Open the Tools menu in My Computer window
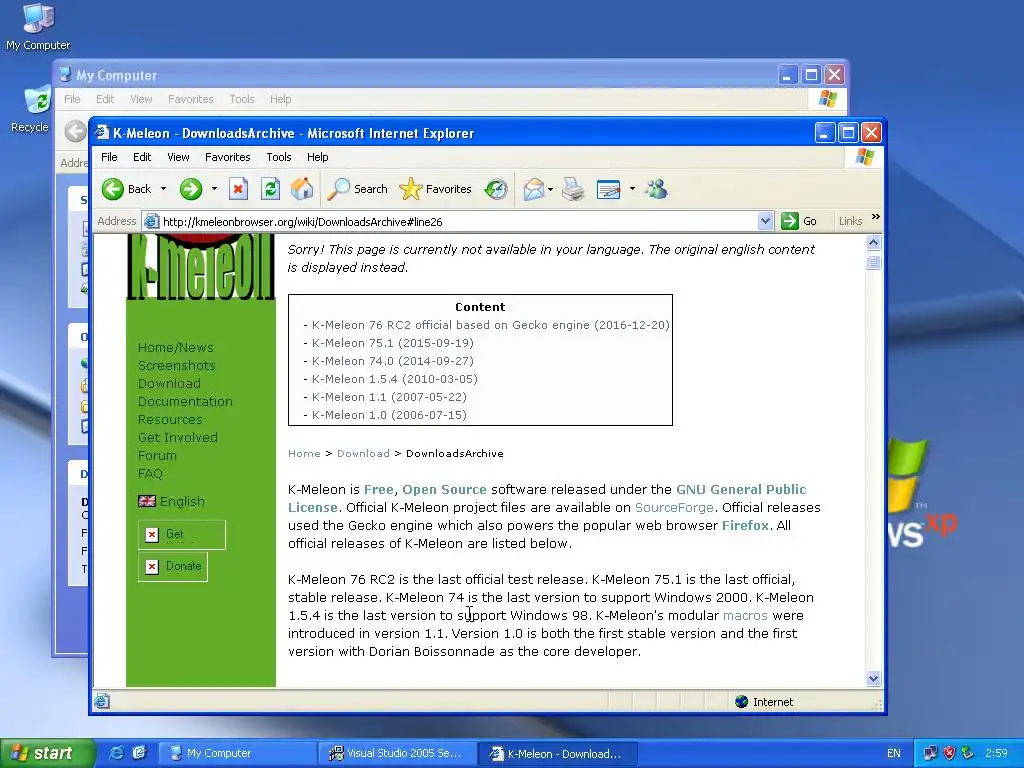This screenshot has height=768, width=1024. click(x=242, y=99)
